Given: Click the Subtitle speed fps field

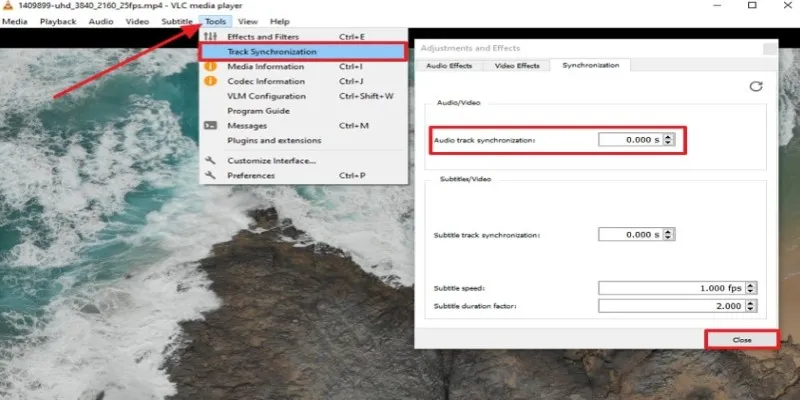Looking at the screenshot, I should 671,288.
